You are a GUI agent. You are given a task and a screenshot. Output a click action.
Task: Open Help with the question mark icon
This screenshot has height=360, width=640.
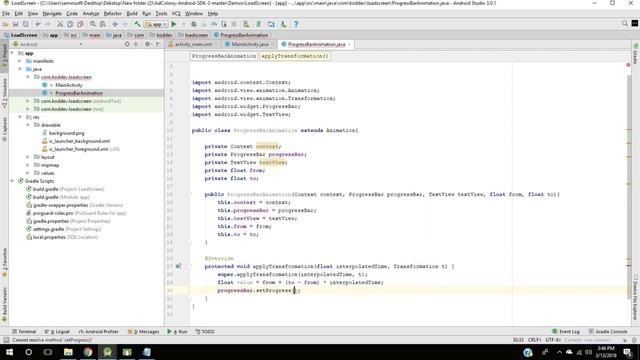click(296, 24)
